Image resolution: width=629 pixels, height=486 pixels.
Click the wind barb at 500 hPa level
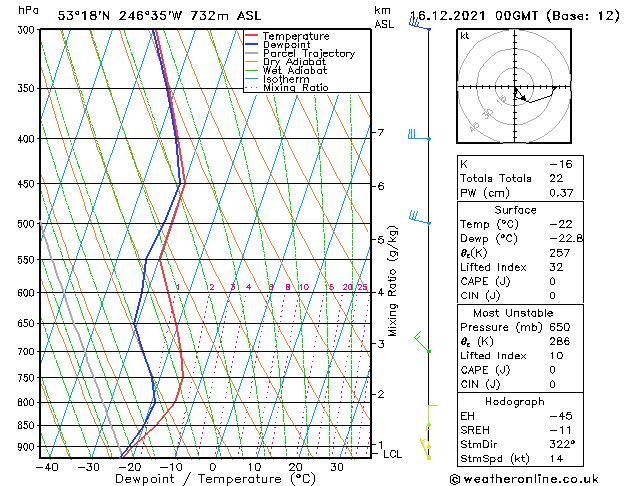[419, 218]
